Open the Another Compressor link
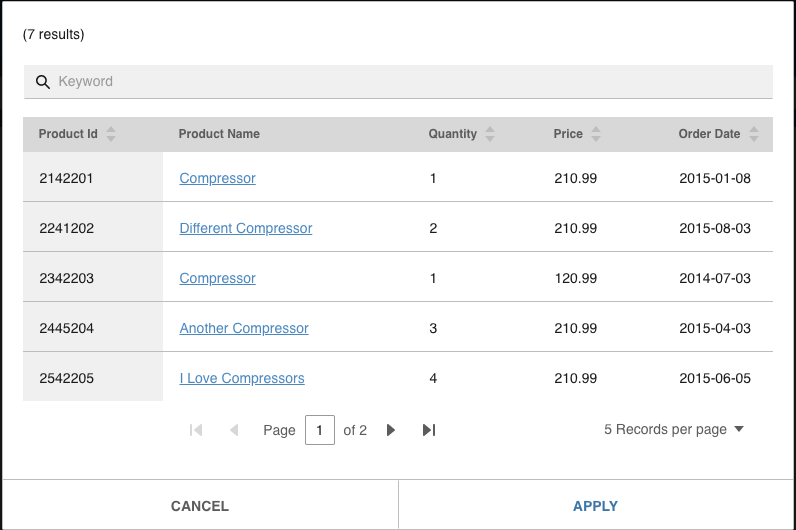This screenshot has width=796, height=530. tap(244, 328)
